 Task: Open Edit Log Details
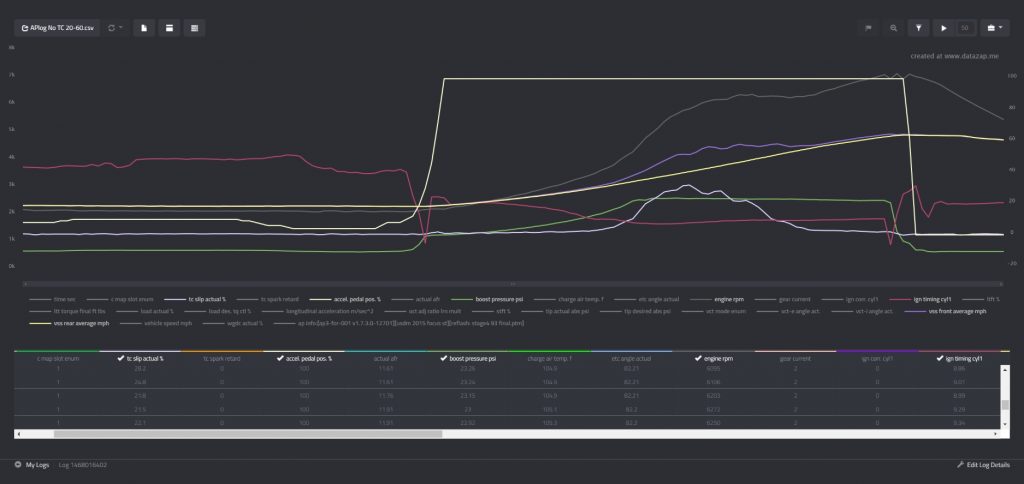(984, 465)
